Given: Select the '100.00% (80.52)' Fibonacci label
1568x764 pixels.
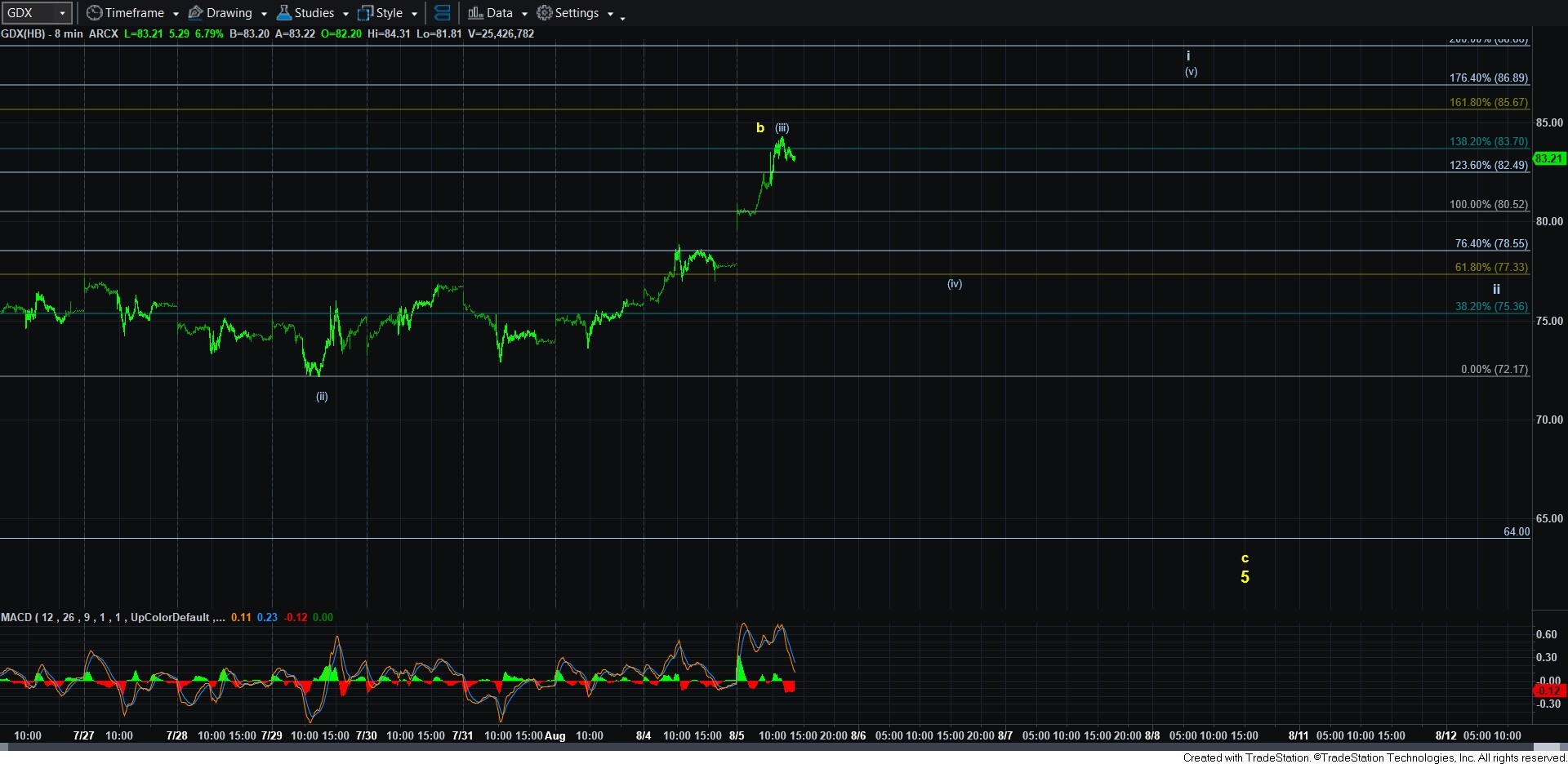Looking at the screenshot, I should click(1489, 204).
